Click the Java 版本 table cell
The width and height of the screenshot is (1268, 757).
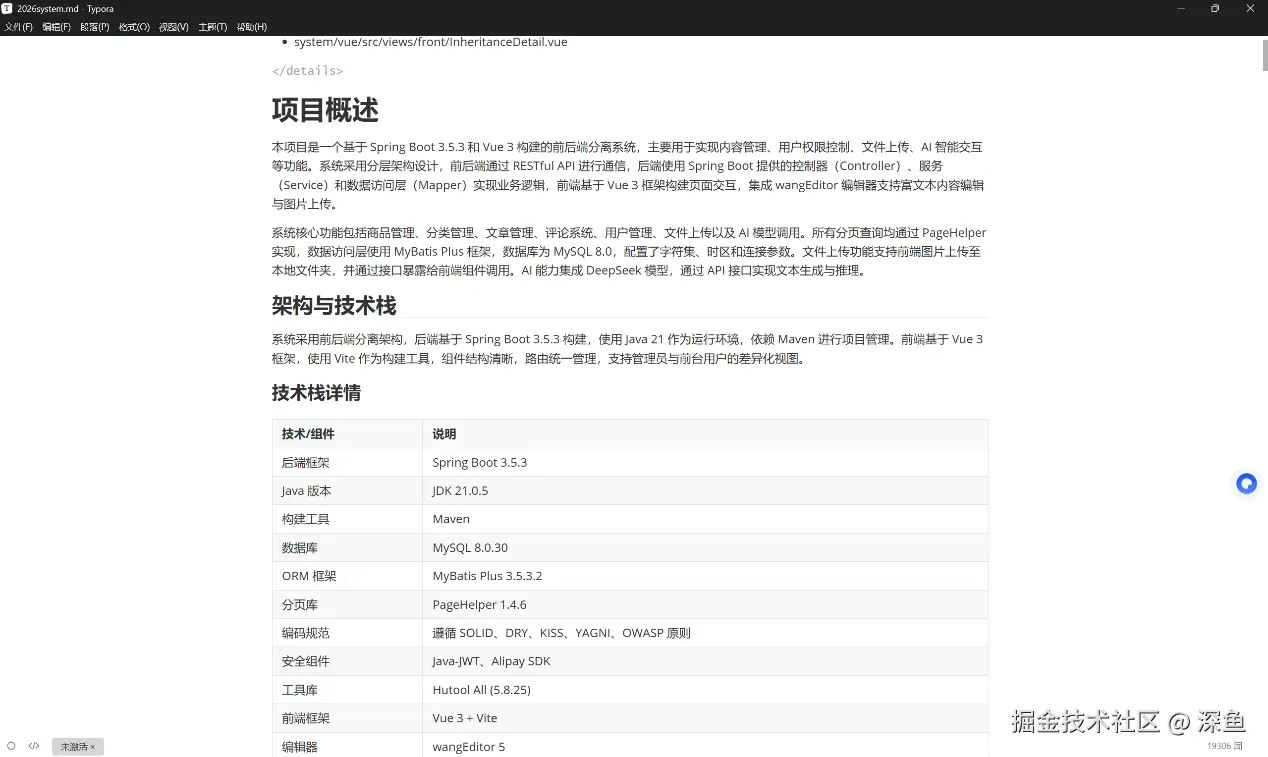coord(347,491)
